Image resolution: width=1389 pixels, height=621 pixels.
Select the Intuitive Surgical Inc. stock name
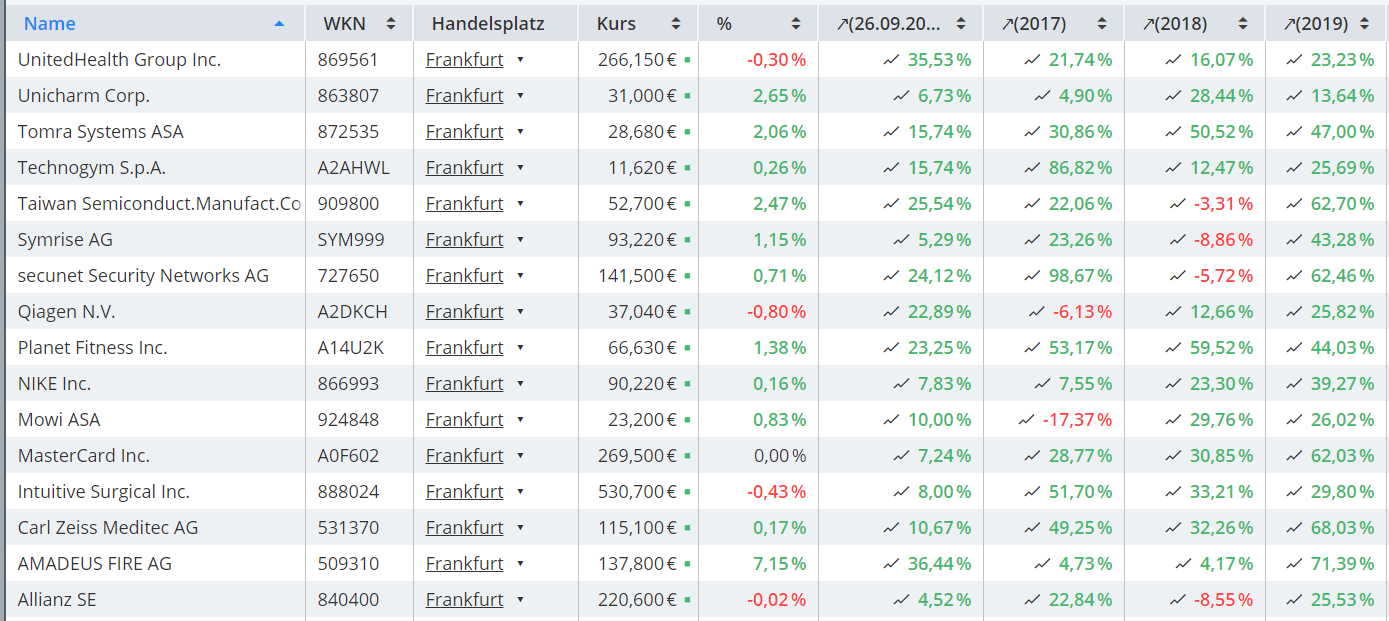tap(104, 492)
